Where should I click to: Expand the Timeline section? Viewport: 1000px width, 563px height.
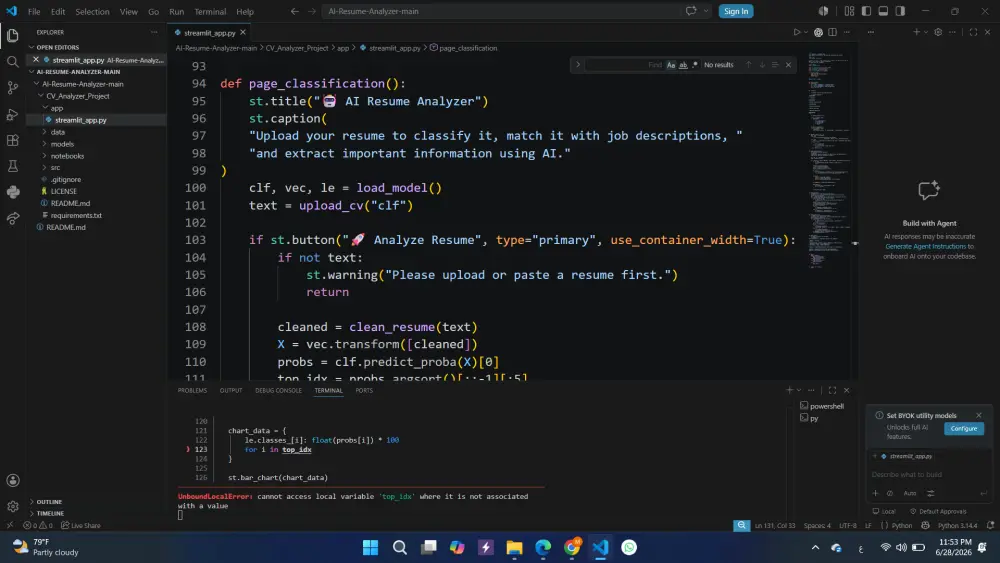click(50, 513)
